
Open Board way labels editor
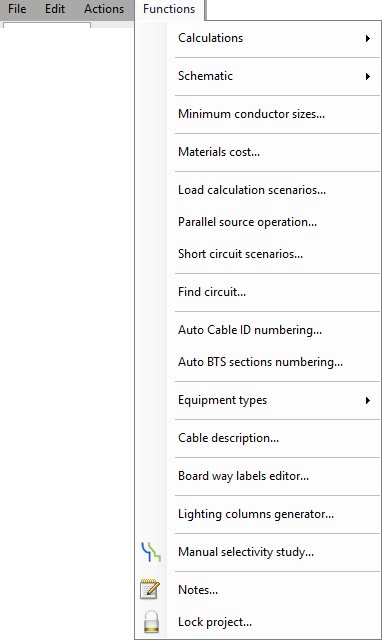(243, 476)
